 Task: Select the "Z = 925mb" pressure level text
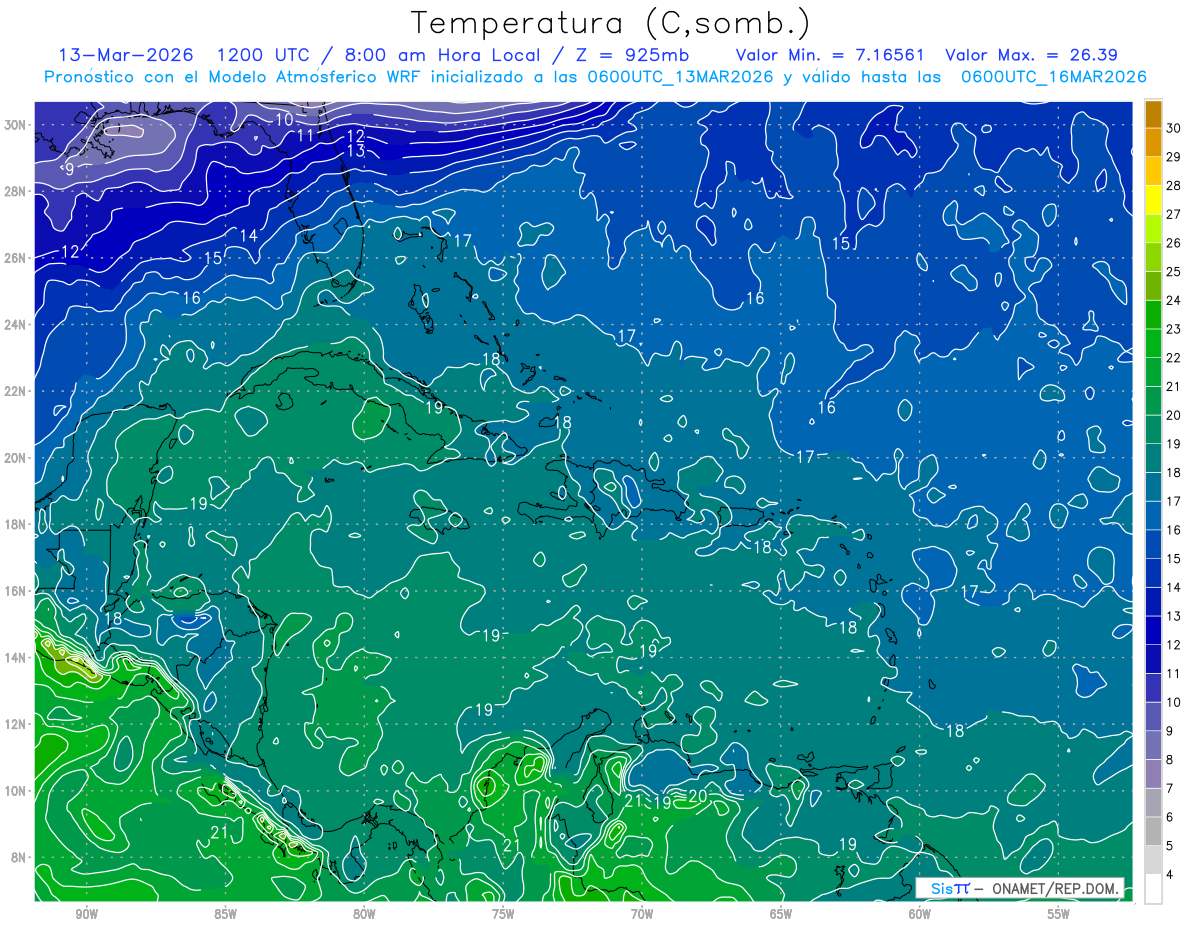pyautogui.click(x=632, y=55)
